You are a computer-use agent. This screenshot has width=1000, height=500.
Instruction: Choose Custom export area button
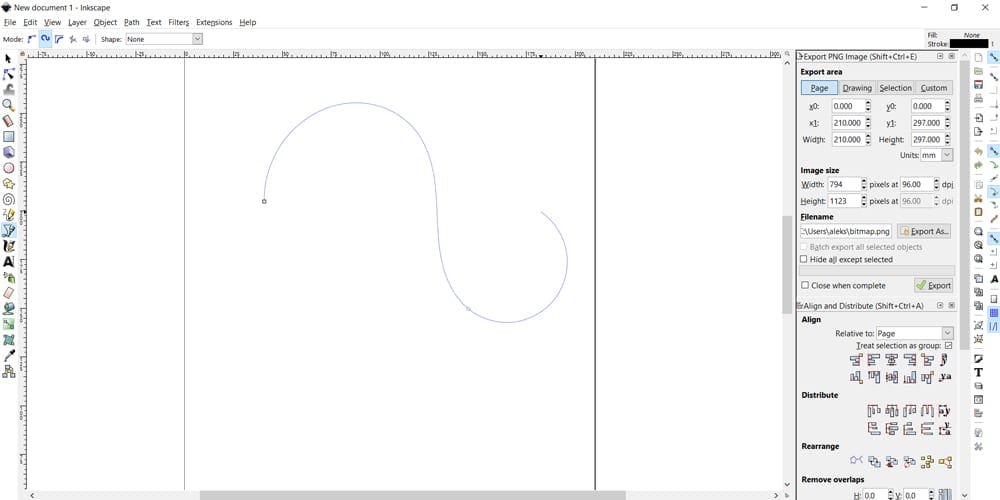pyautogui.click(x=934, y=88)
